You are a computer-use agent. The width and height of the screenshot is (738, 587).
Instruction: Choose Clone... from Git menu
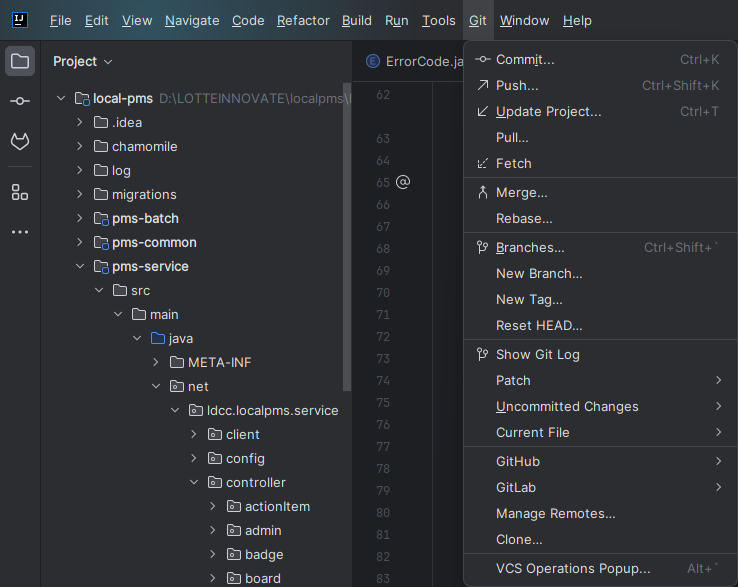click(x=600, y=539)
